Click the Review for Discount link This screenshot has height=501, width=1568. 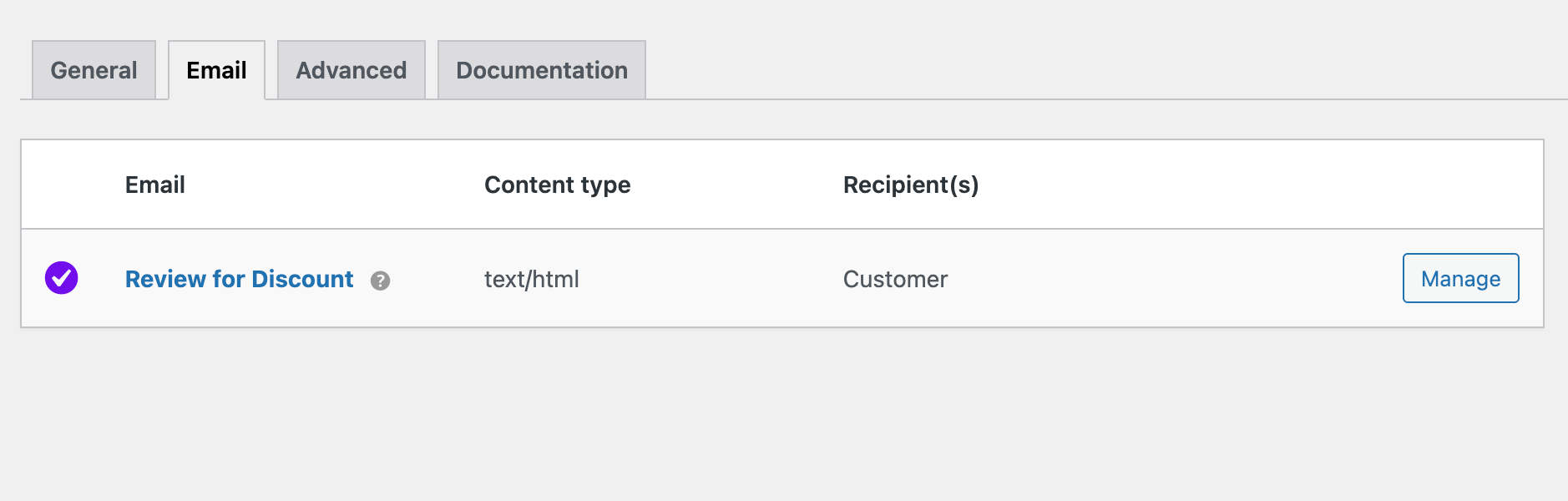pyautogui.click(x=238, y=279)
